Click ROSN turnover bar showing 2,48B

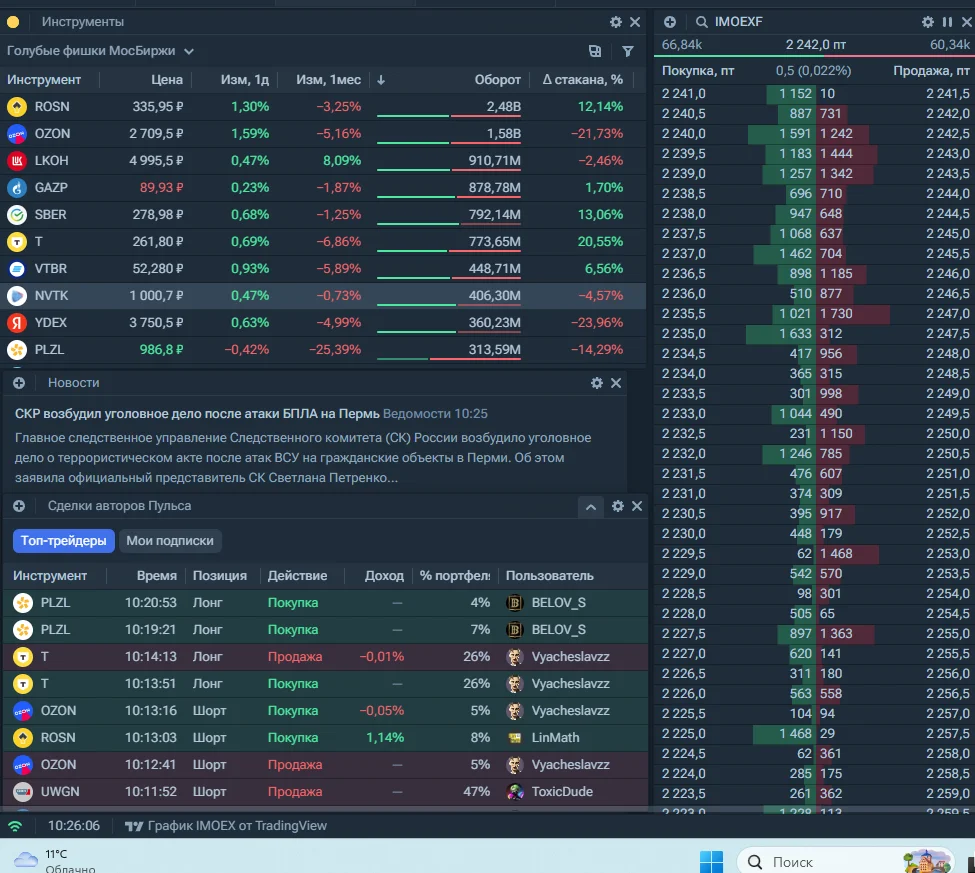pyautogui.click(x=448, y=116)
